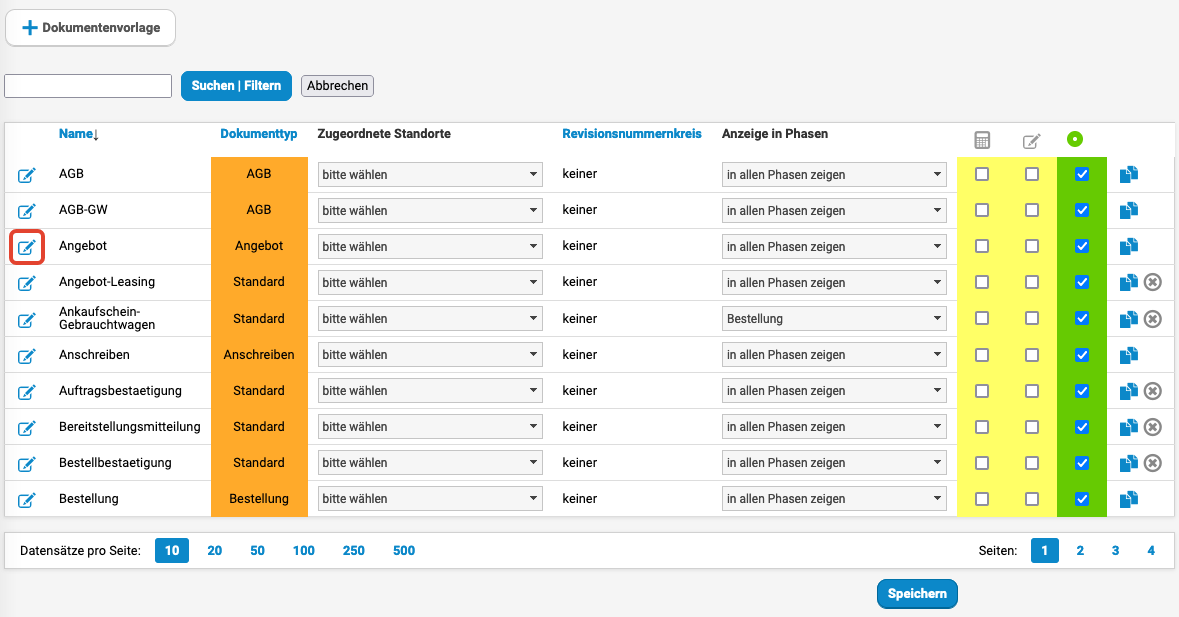
Task: Show 50 records per page
Action: (257, 550)
